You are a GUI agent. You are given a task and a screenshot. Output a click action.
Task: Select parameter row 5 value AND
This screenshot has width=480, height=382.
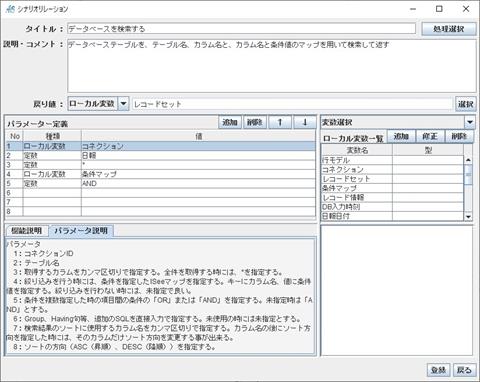[198, 183]
